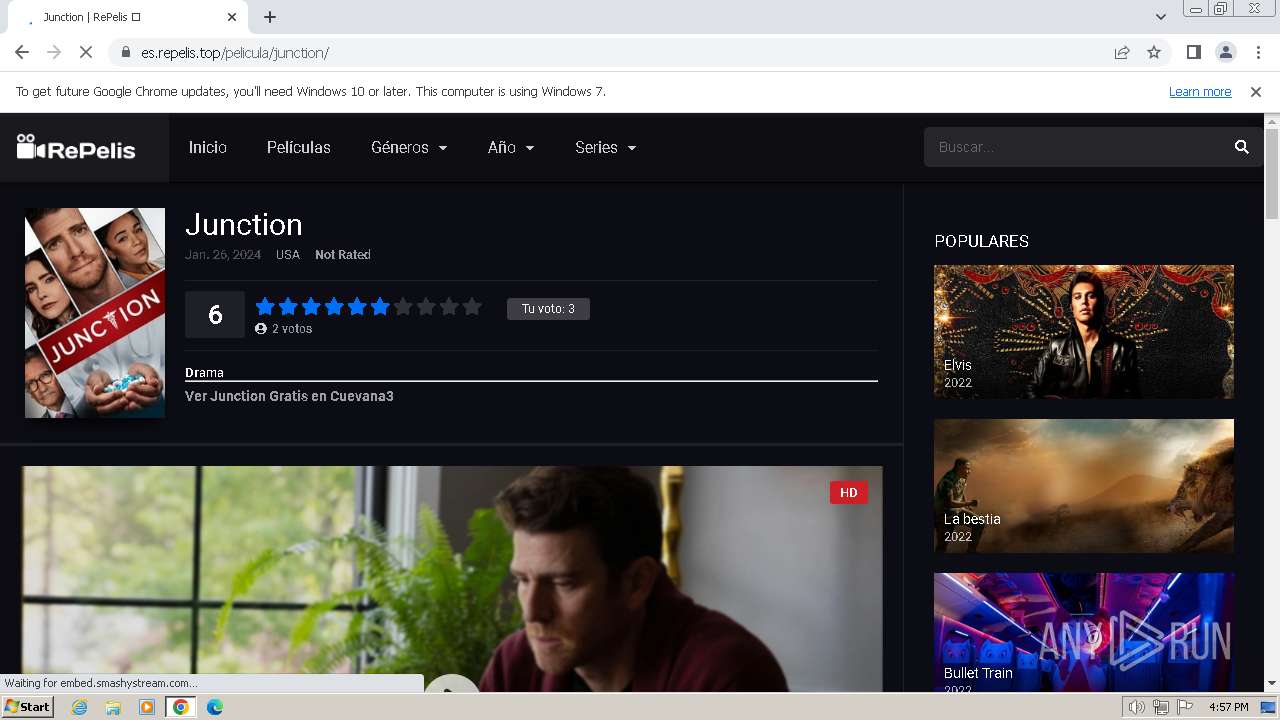Open the Junction poster image

tap(95, 313)
